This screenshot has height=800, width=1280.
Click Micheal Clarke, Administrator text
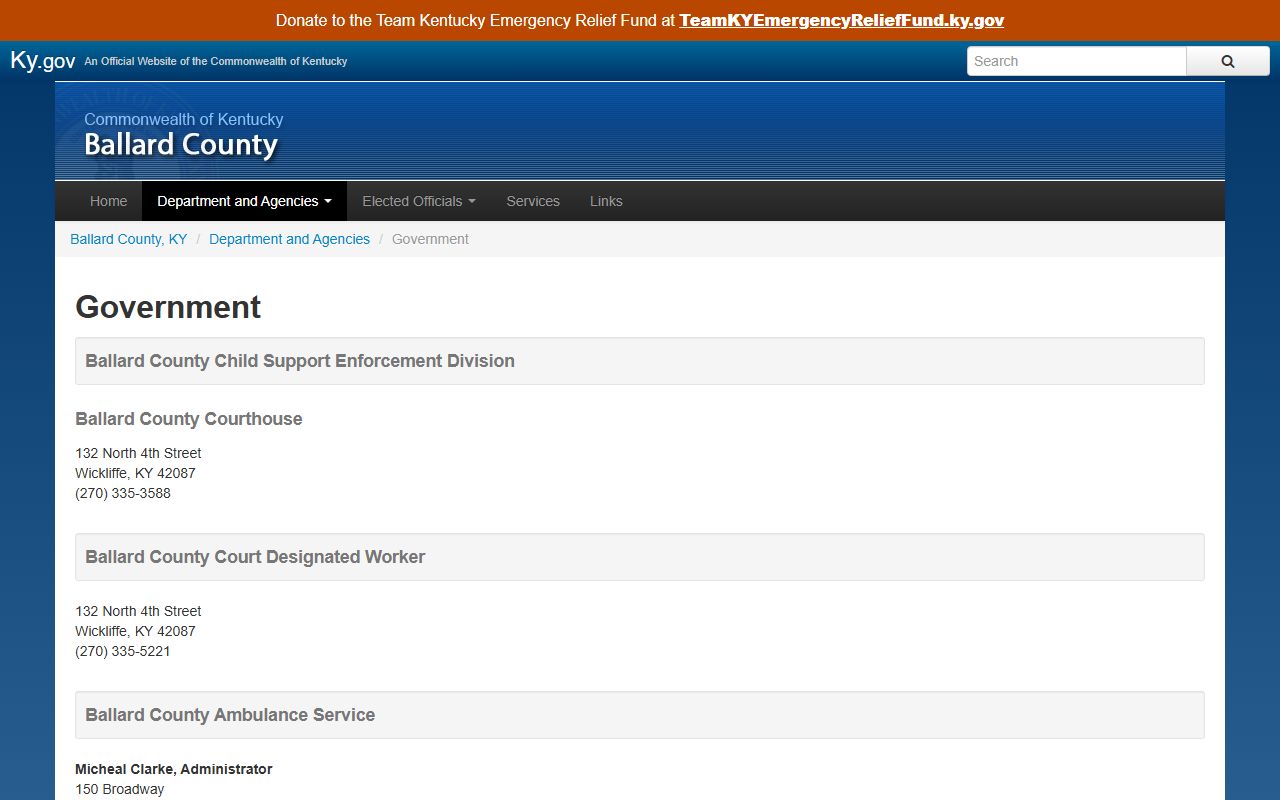pyautogui.click(x=174, y=769)
